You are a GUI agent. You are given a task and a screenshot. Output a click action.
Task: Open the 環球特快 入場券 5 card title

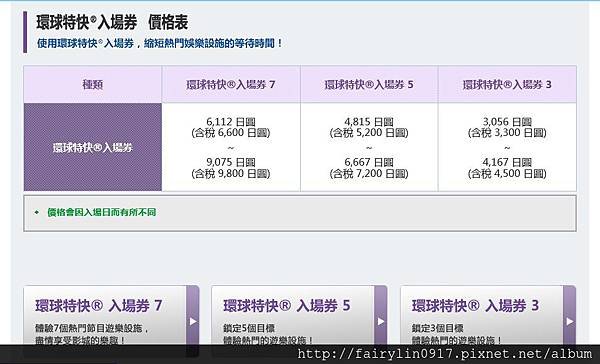[x=287, y=306]
